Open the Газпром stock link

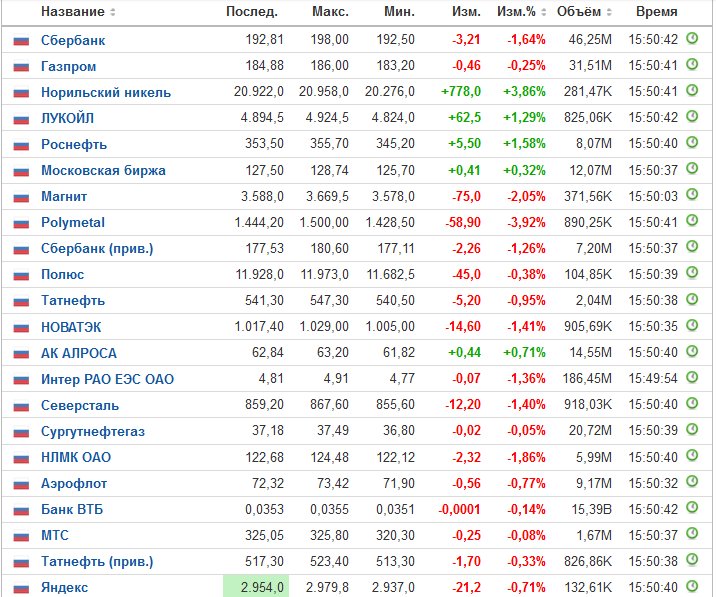coord(68,66)
